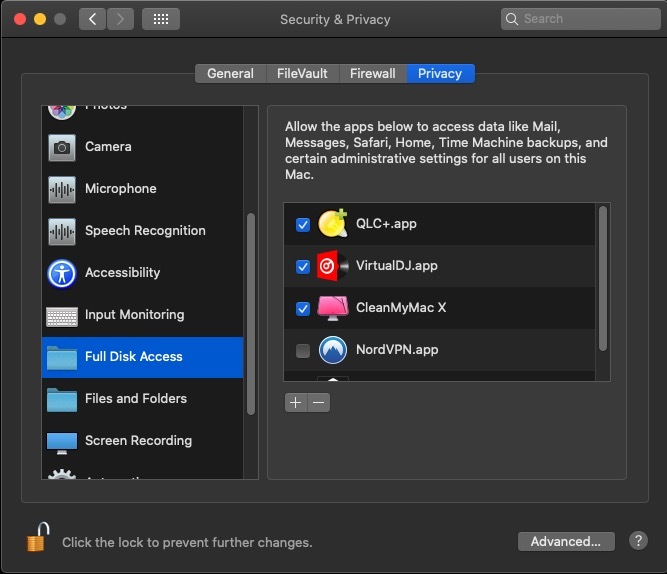Click the Advanced... button

pyautogui.click(x=565, y=541)
